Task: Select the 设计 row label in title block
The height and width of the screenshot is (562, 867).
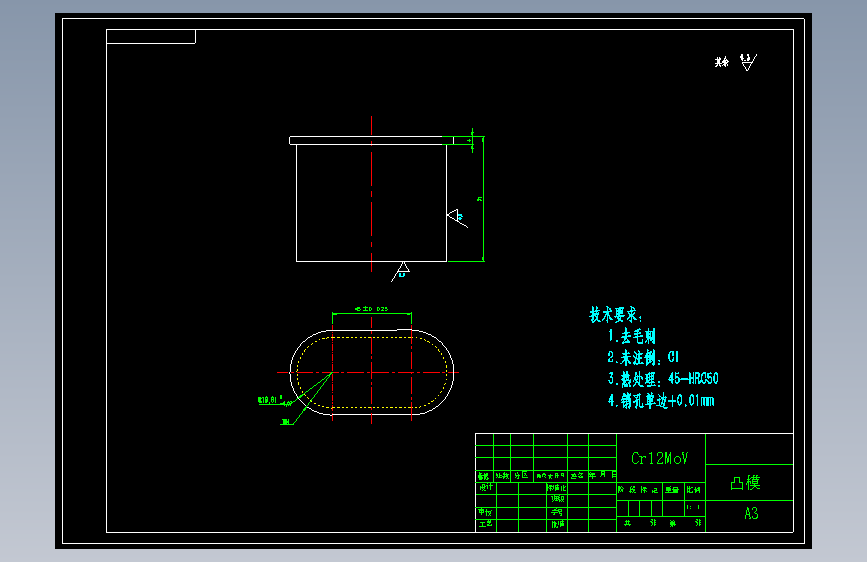Action: point(486,487)
